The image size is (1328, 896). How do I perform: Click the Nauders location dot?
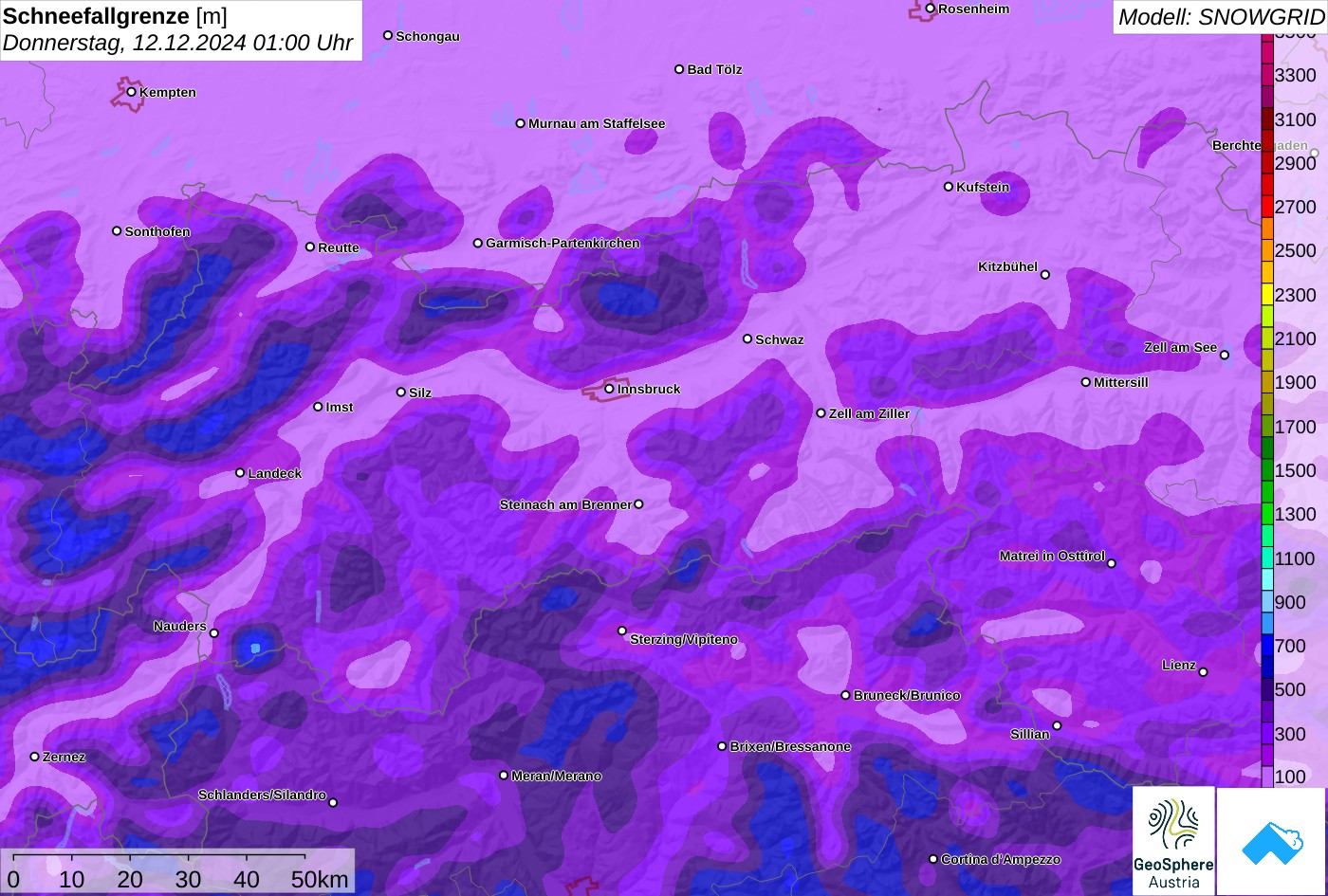pos(213,633)
